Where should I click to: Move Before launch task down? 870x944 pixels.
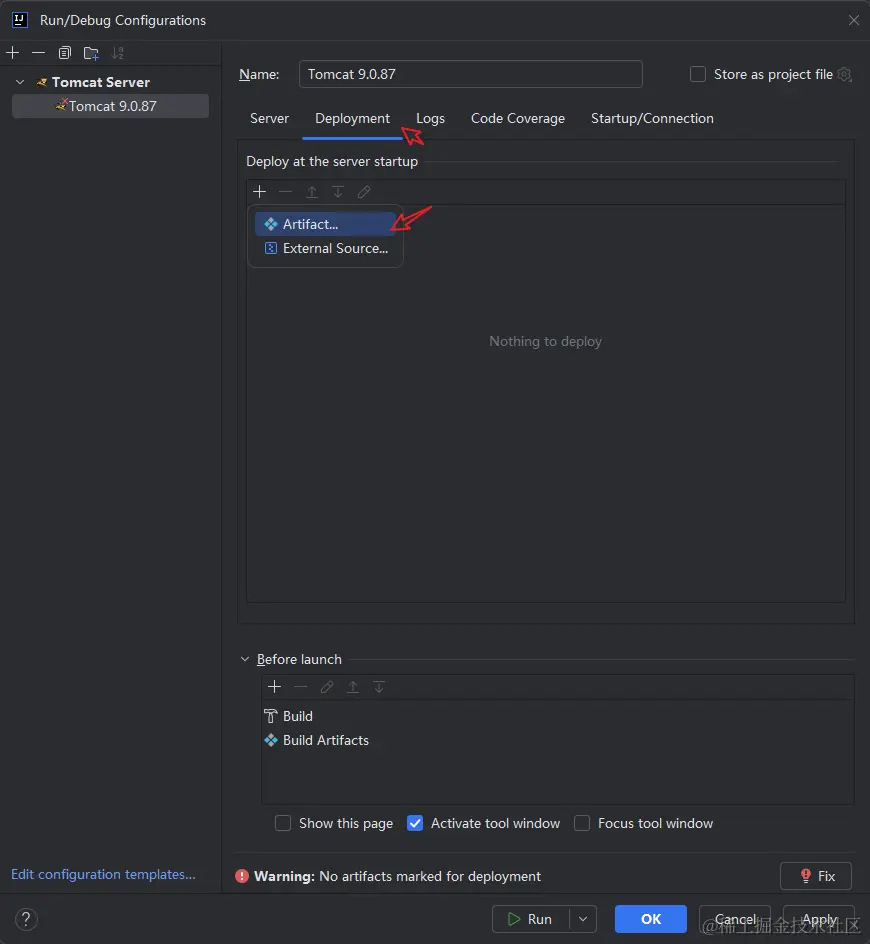(x=379, y=686)
